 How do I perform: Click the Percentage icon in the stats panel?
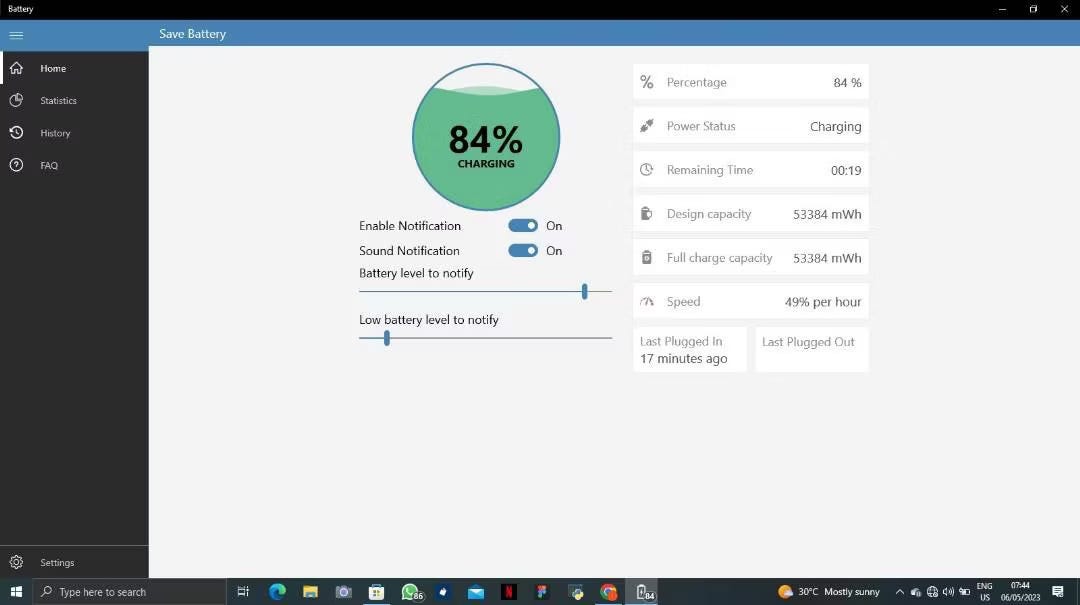click(645, 82)
